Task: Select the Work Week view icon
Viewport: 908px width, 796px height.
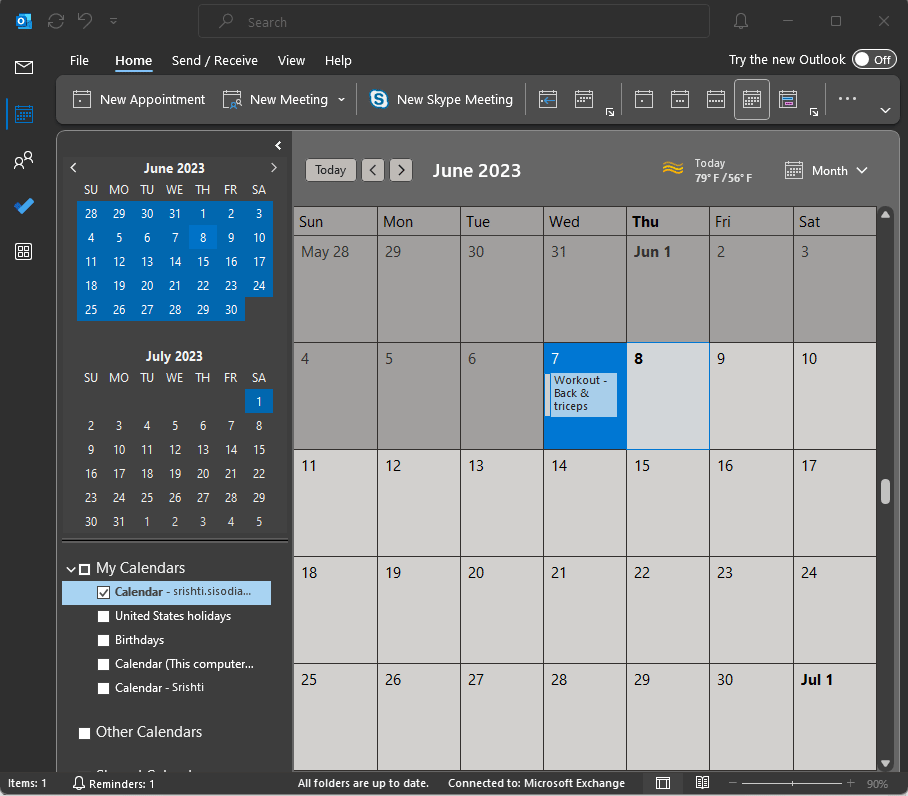Action: [679, 99]
